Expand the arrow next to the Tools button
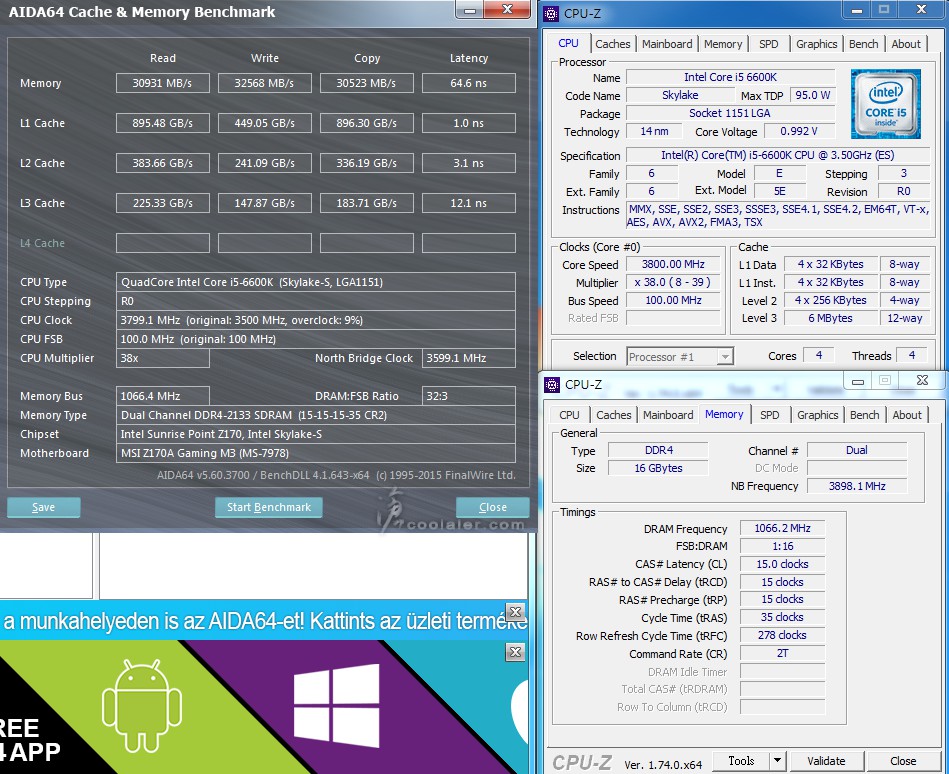This screenshot has width=949, height=774. [777, 760]
